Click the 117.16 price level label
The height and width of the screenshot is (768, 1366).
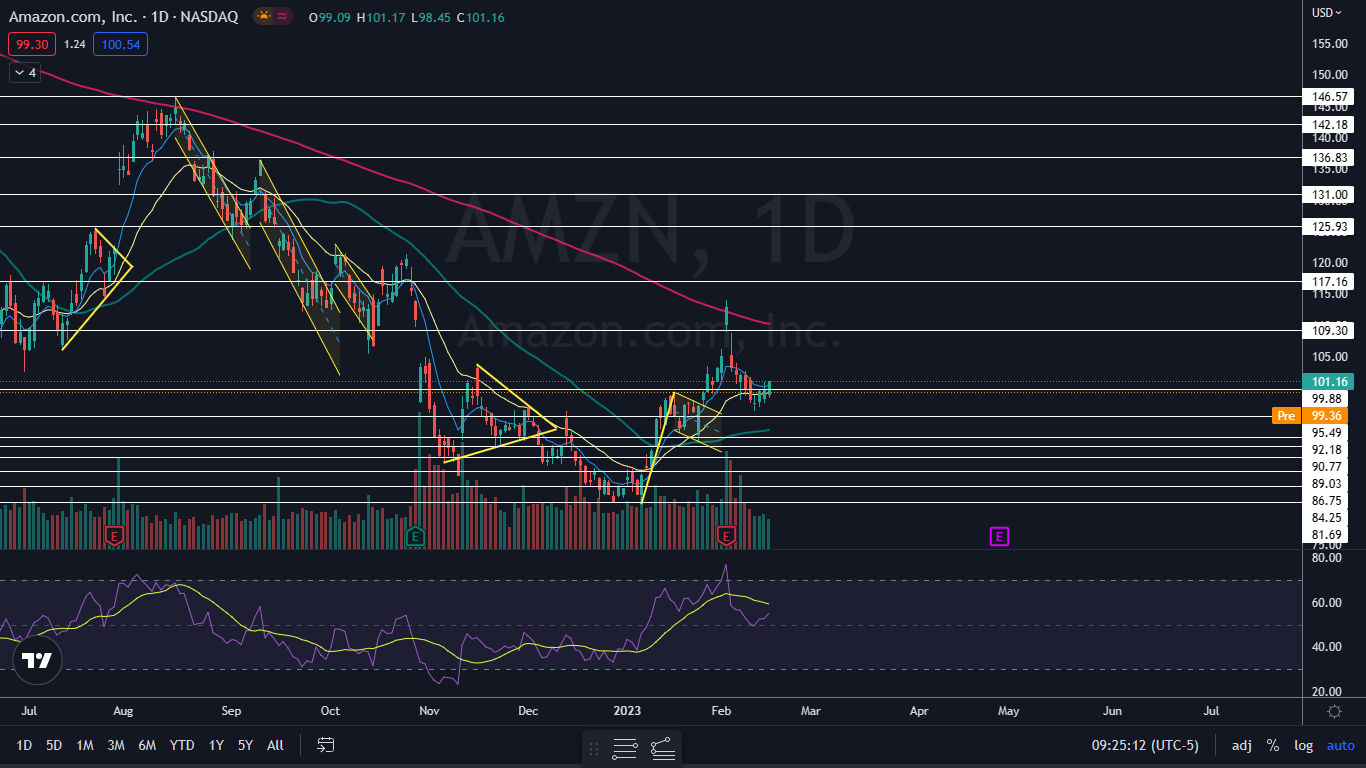pyautogui.click(x=1327, y=281)
